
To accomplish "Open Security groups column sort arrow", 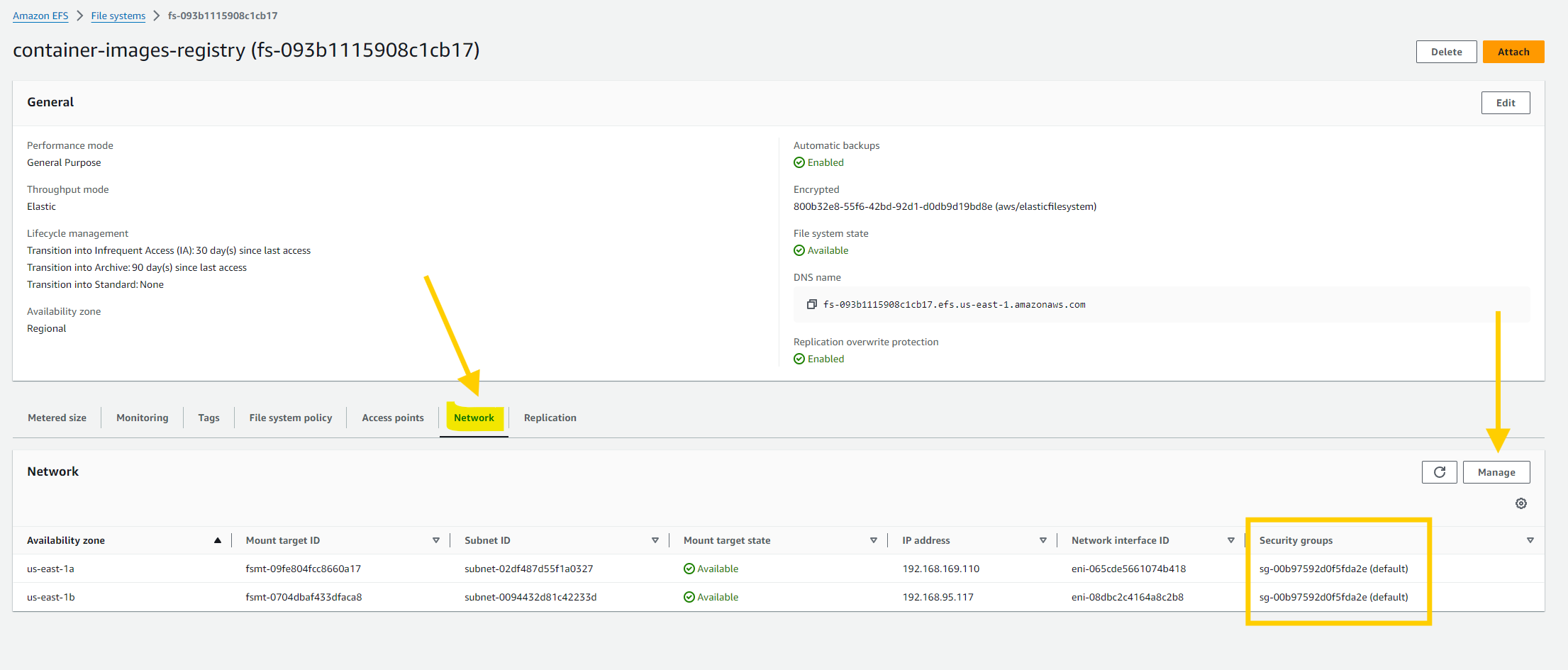I will [x=1530, y=540].
